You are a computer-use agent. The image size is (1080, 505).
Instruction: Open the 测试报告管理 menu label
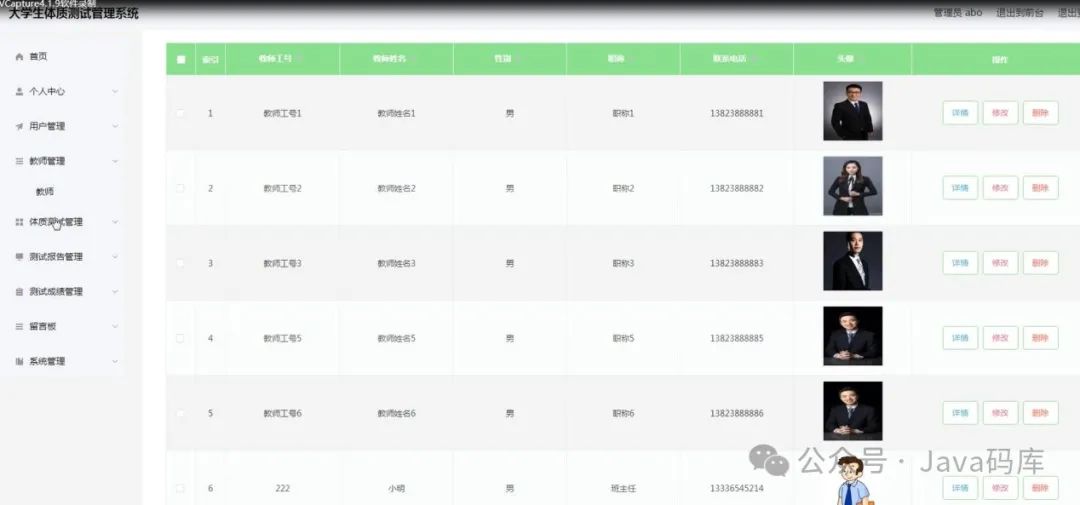[56, 257]
